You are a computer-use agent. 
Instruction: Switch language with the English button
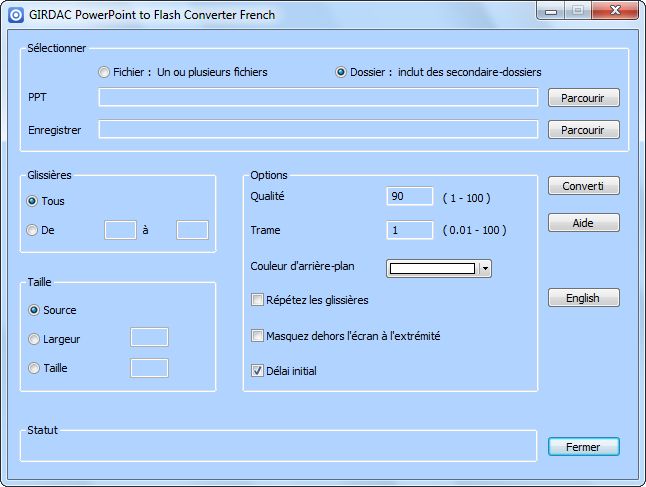point(583,297)
